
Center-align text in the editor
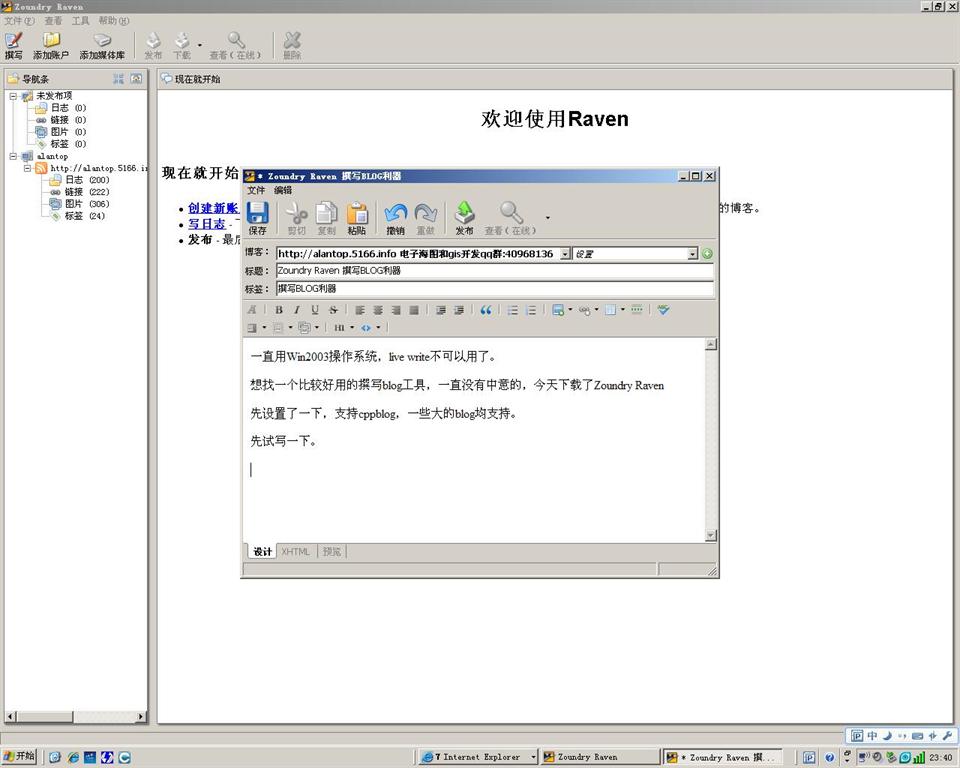(378, 310)
